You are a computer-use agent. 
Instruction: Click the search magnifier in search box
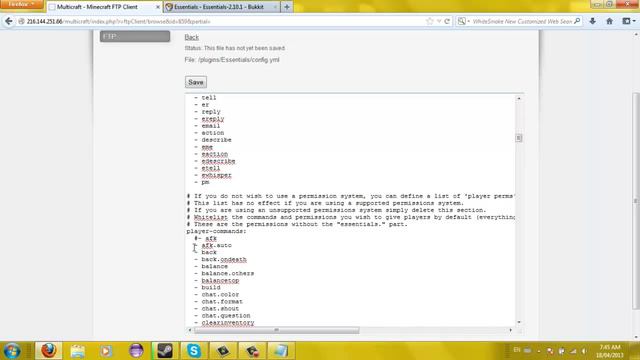point(577,21)
